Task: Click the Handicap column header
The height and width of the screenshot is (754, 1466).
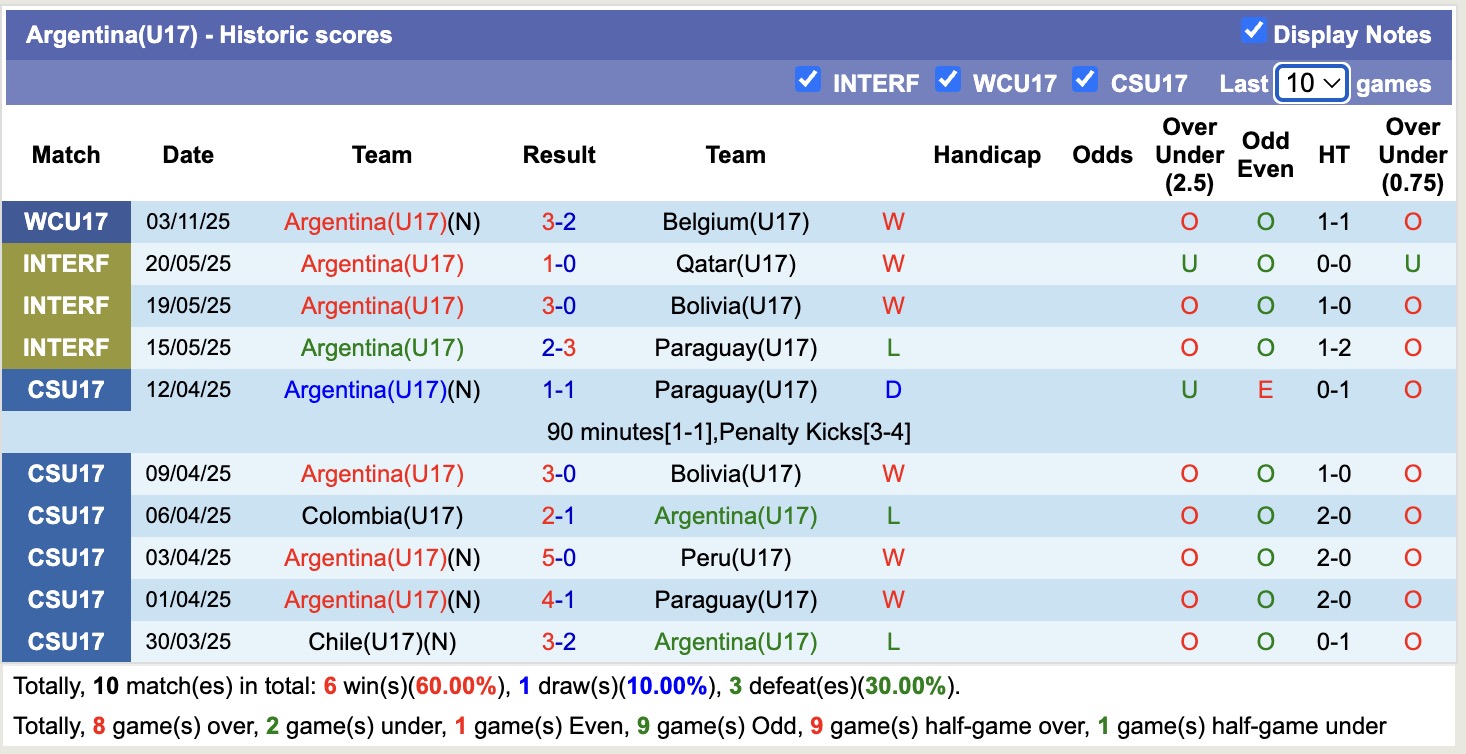Action: tap(986, 155)
